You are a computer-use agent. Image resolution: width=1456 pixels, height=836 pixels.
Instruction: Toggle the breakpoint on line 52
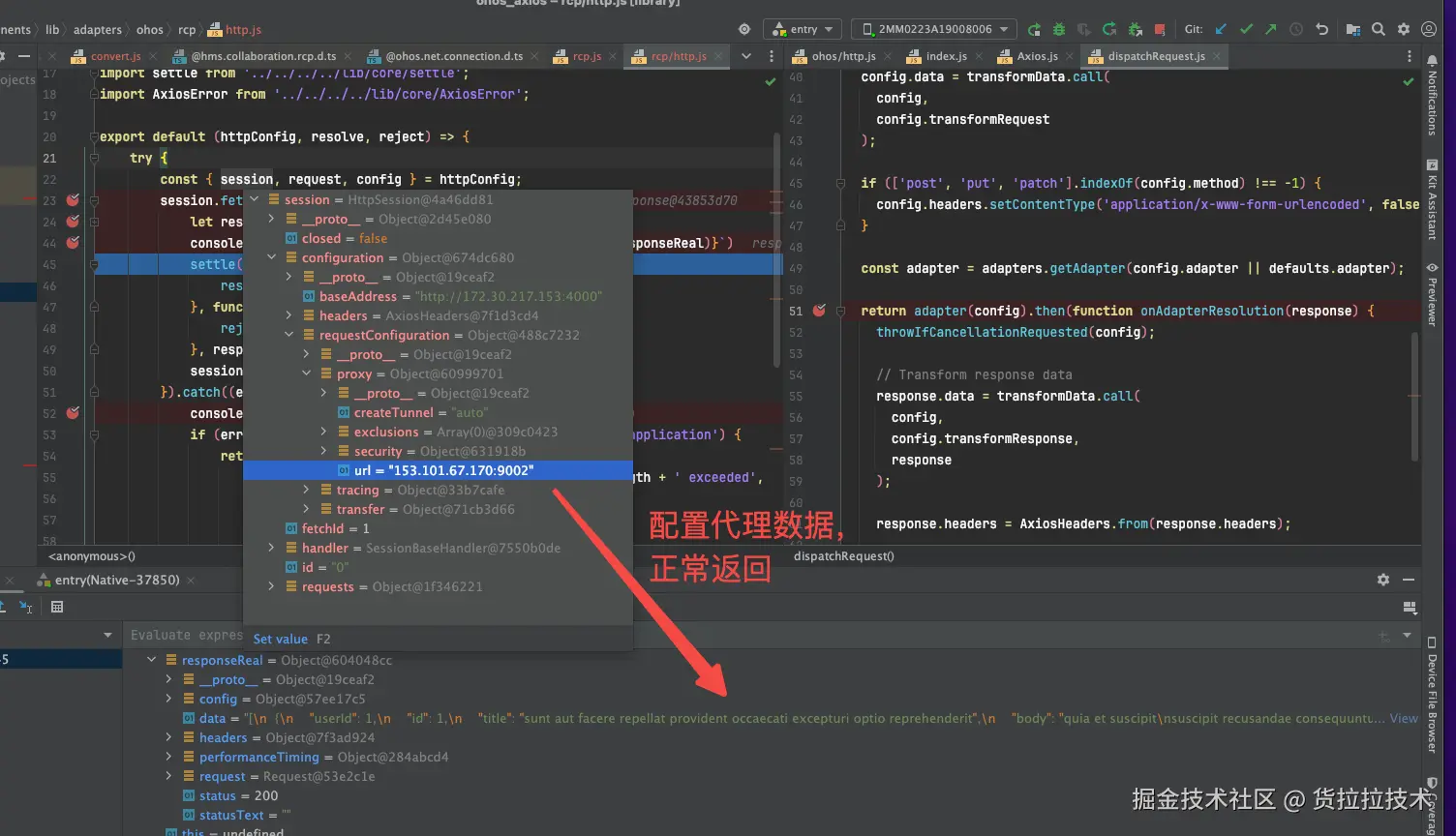point(73,413)
